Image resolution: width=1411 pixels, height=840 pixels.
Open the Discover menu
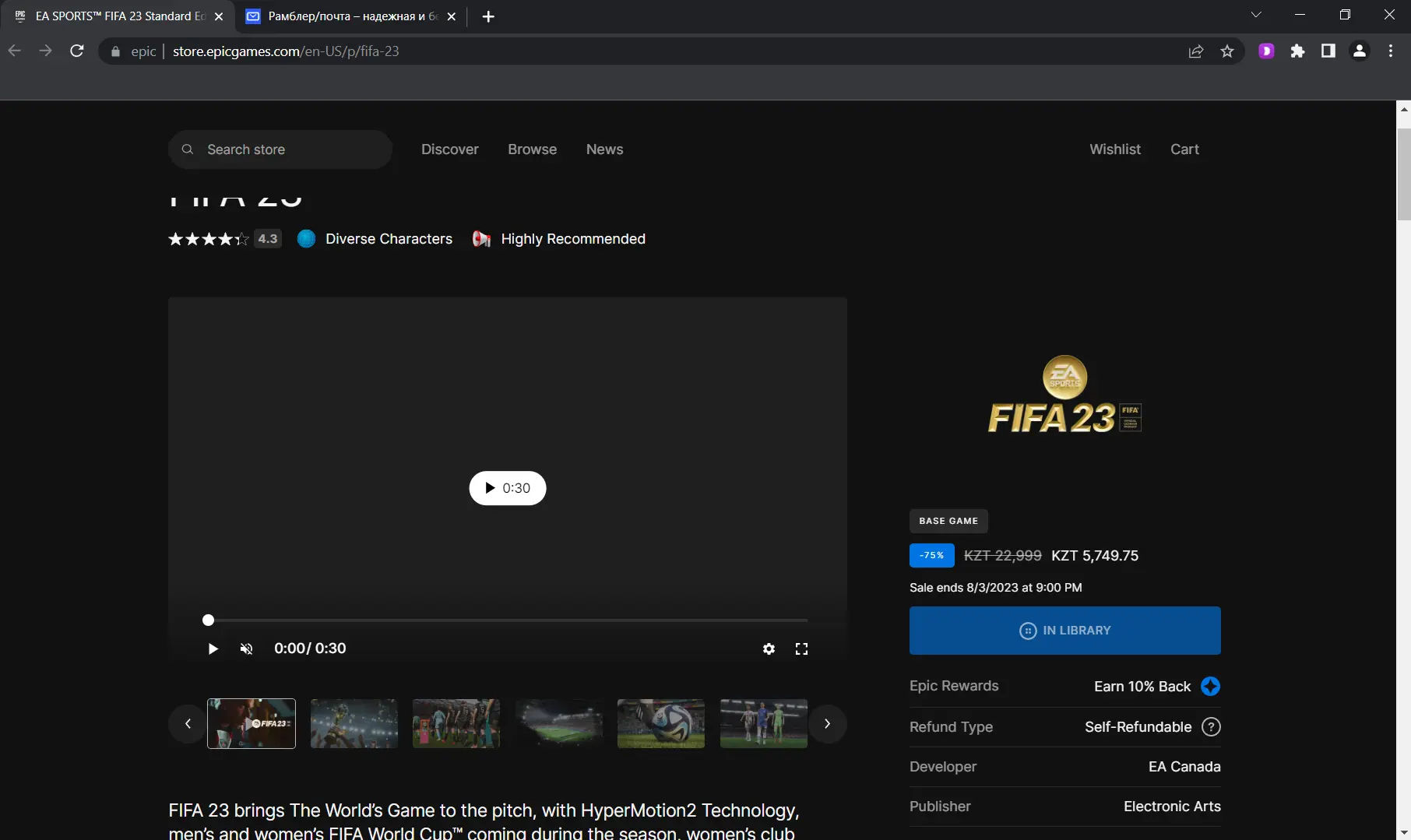coord(450,149)
